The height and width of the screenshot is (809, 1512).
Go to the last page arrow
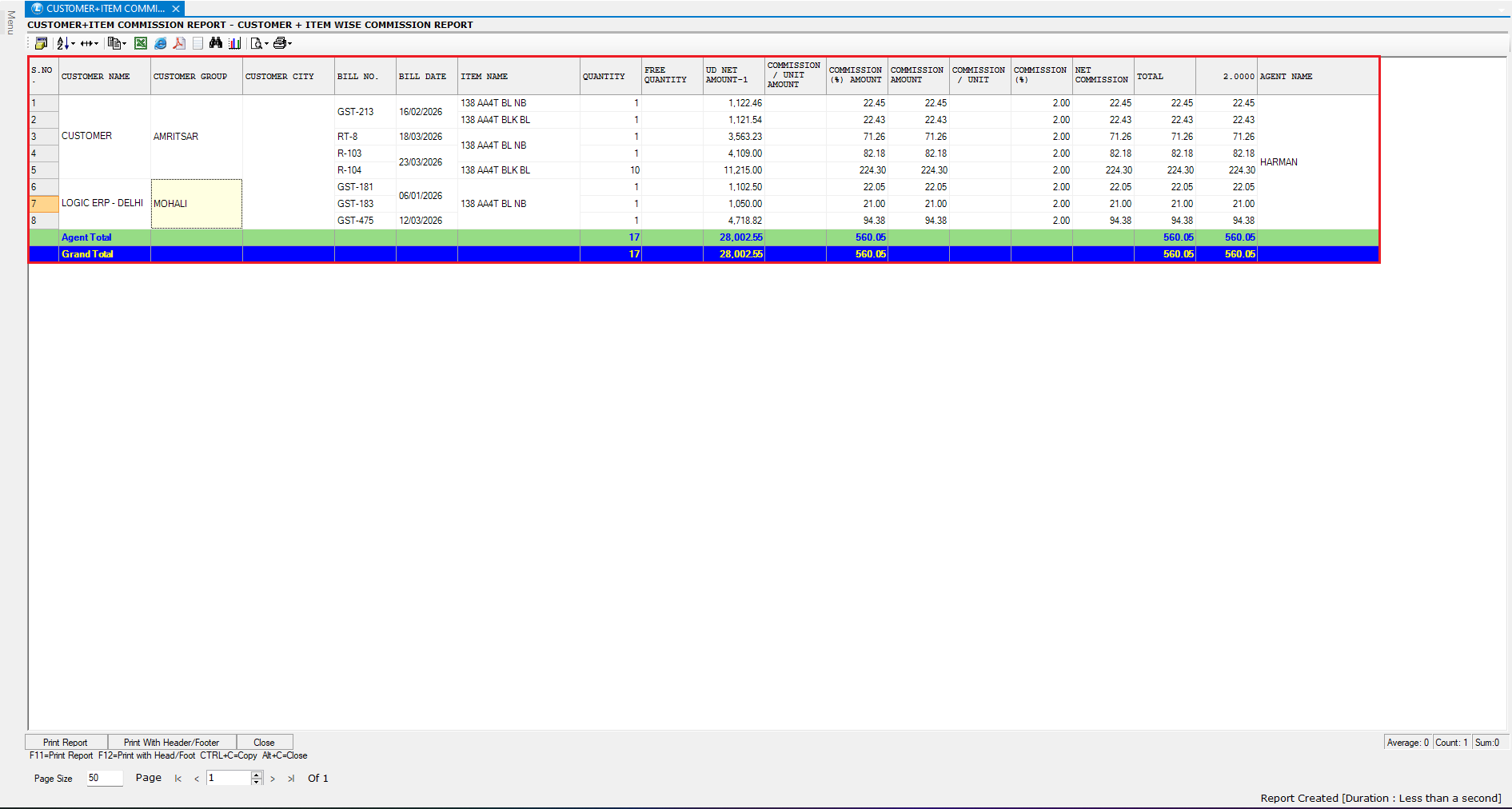pos(291,779)
